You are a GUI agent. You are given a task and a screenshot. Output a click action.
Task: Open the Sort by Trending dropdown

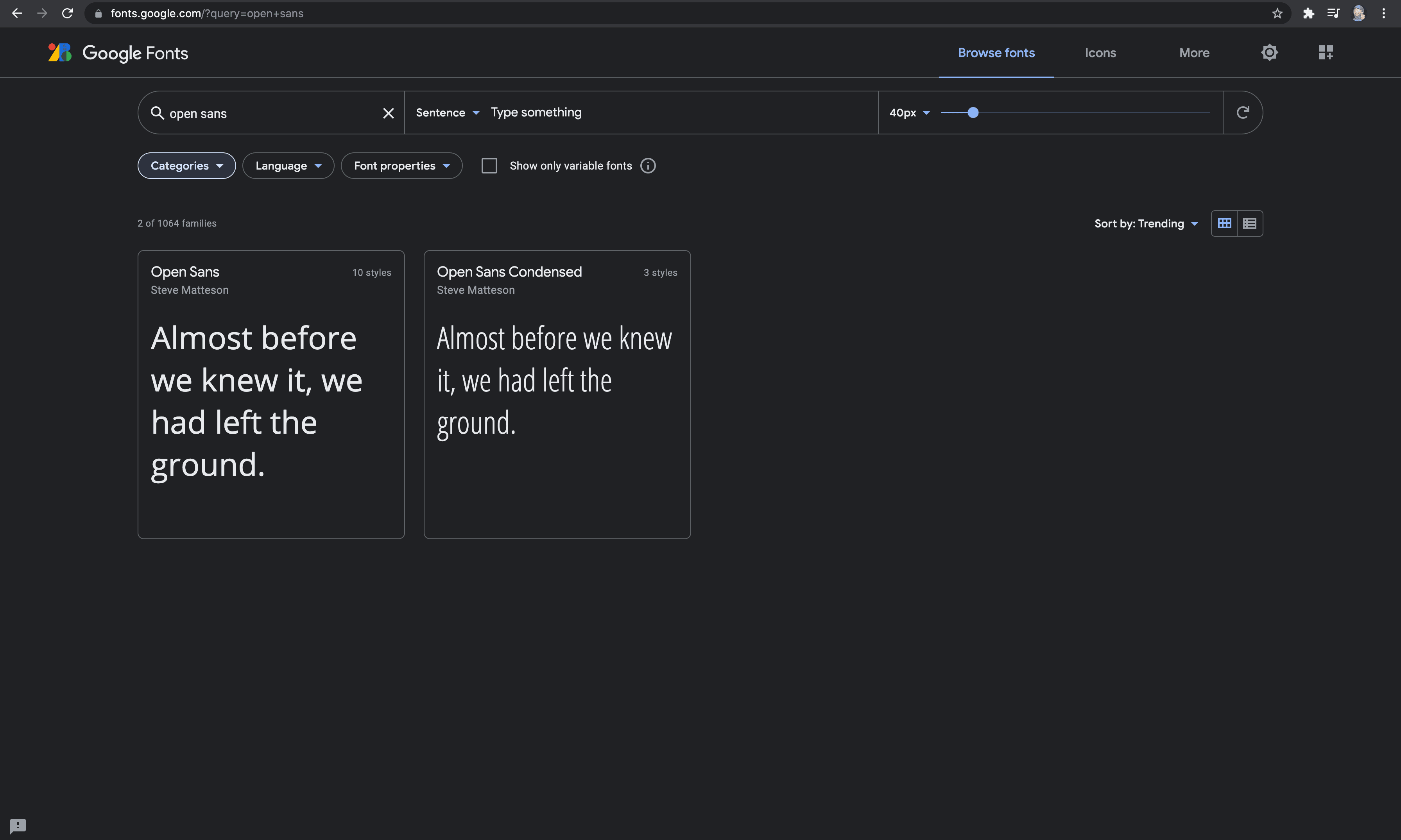(x=1146, y=223)
